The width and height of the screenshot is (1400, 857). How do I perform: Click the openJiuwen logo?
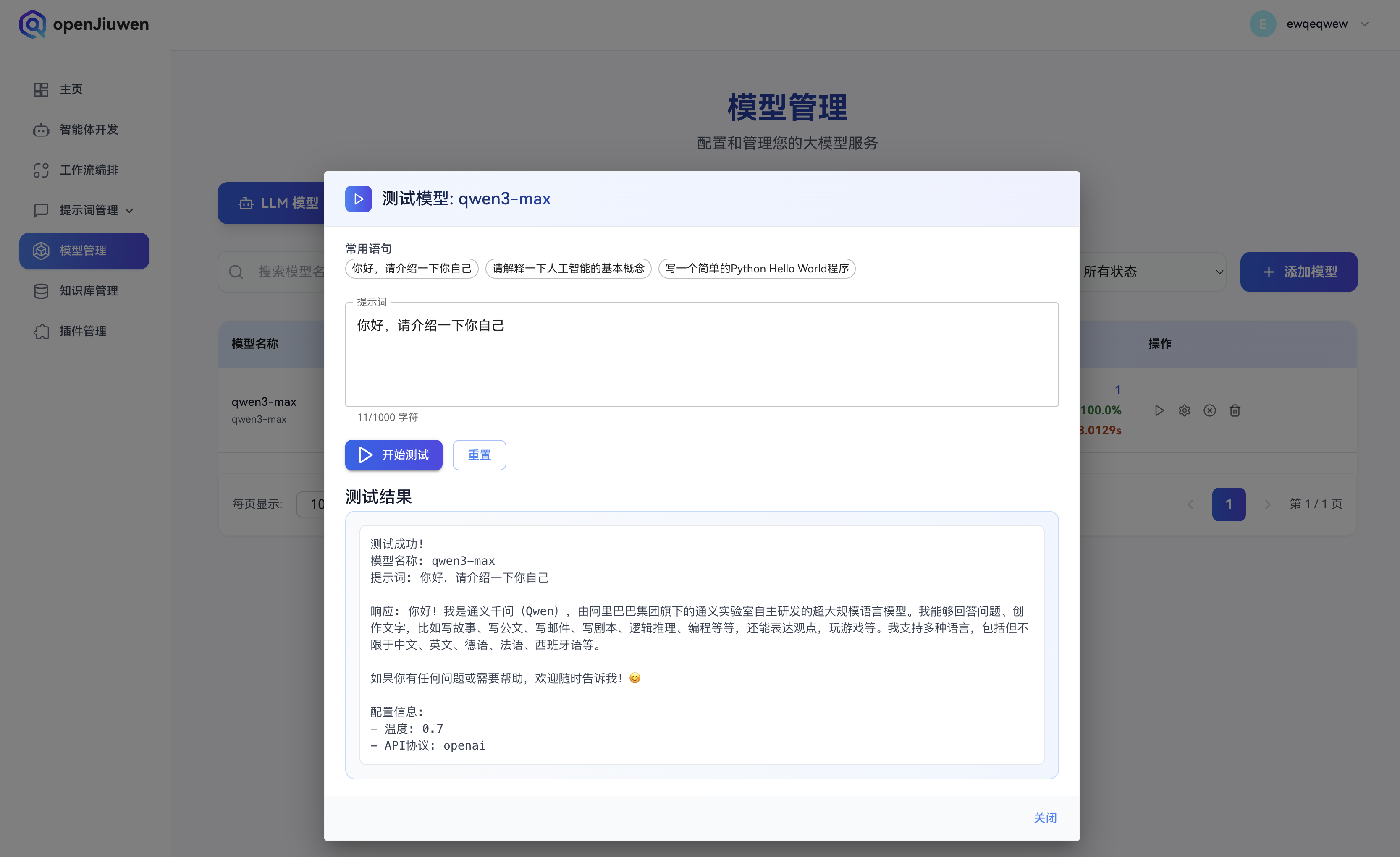pyautogui.click(x=83, y=24)
